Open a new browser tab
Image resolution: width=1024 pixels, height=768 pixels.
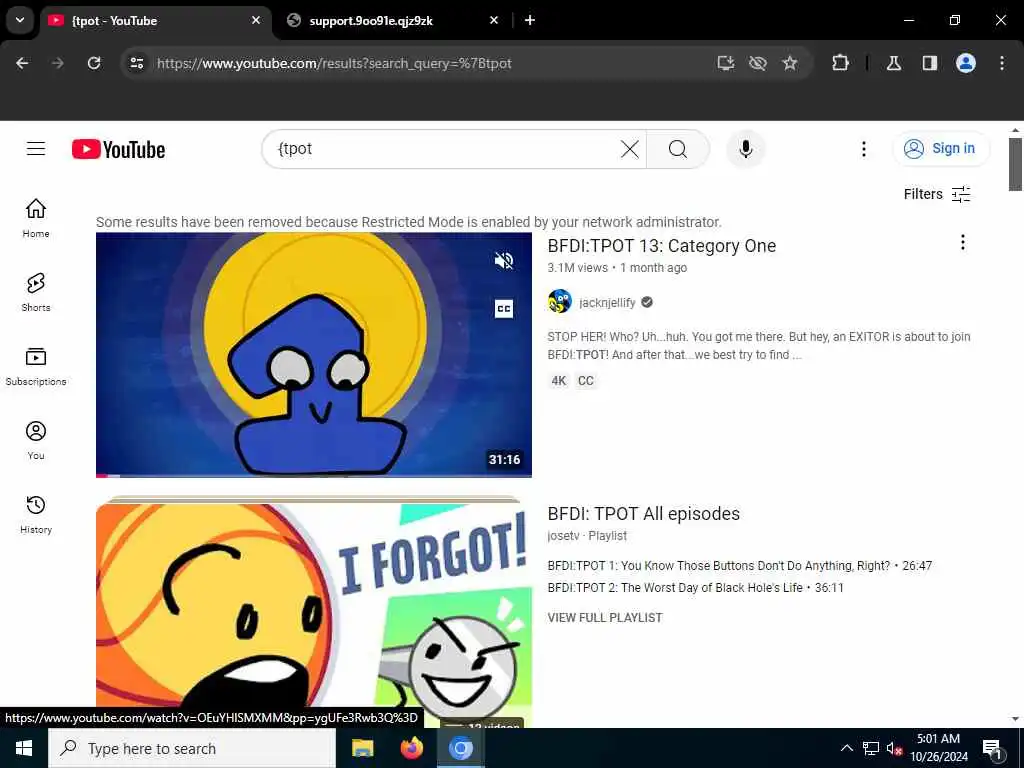530,20
